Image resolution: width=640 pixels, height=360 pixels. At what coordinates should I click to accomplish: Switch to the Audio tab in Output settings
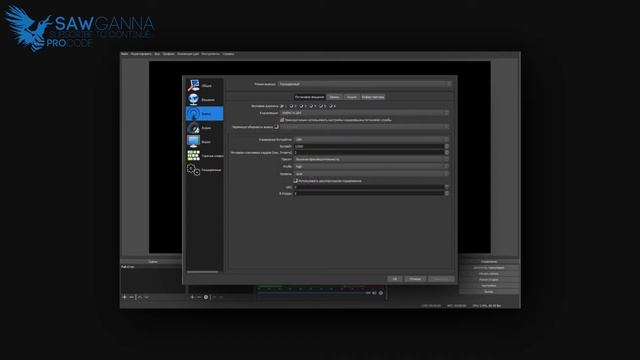coord(351,97)
